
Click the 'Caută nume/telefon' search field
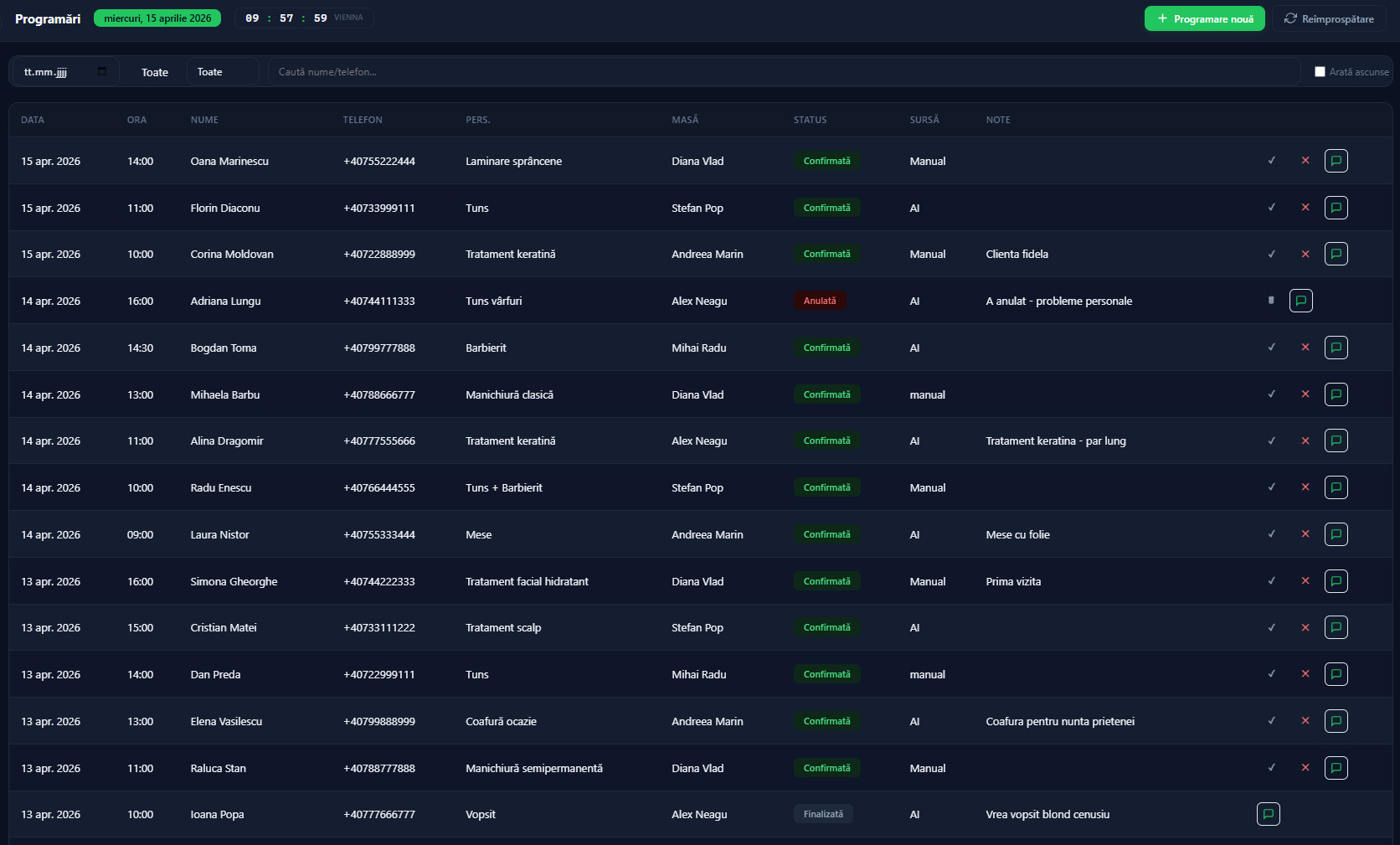point(783,72)
